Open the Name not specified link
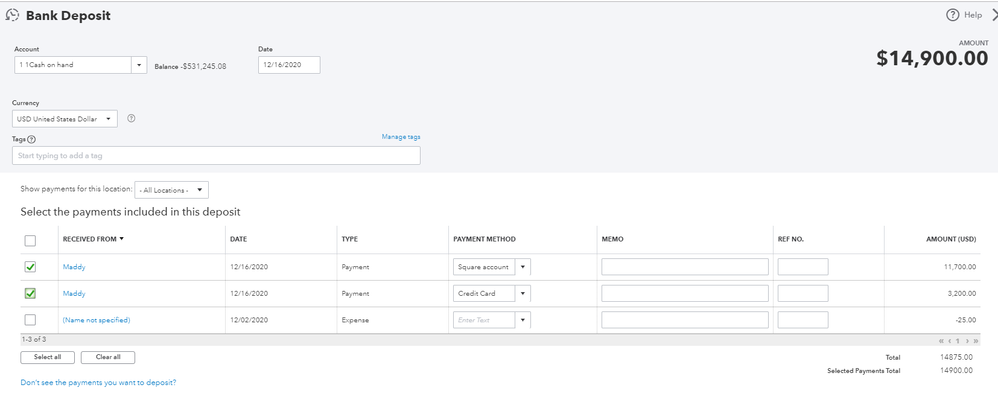998x396 pixels. tap(96, 320)
